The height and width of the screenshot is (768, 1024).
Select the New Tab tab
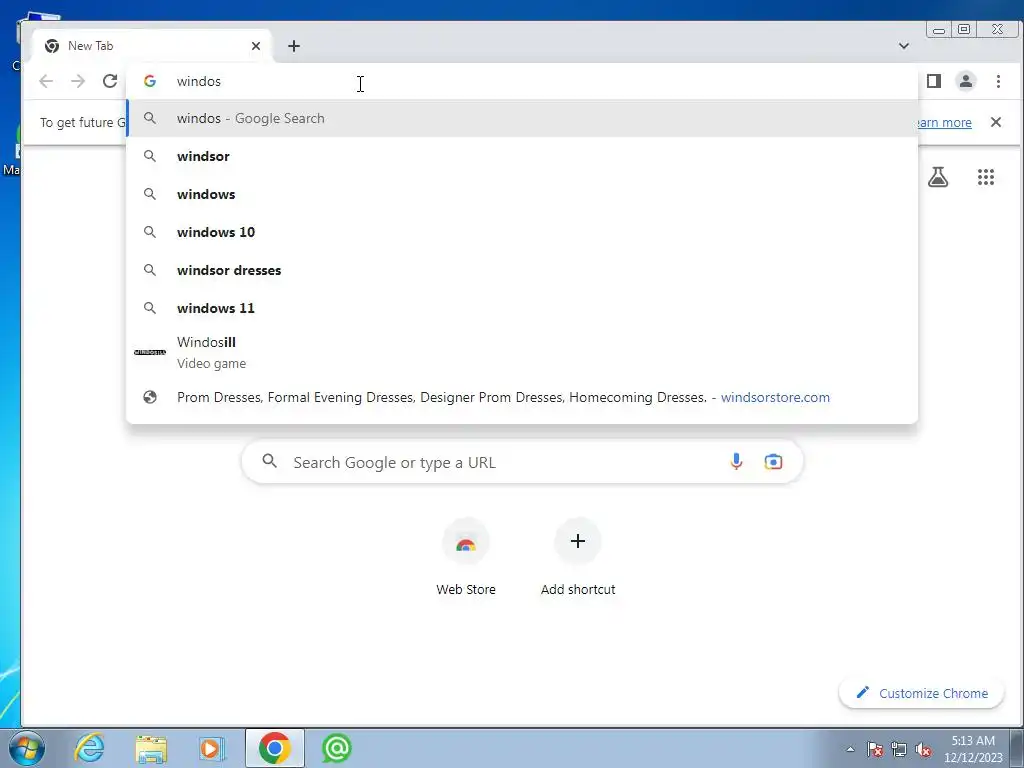coord(152,46)
